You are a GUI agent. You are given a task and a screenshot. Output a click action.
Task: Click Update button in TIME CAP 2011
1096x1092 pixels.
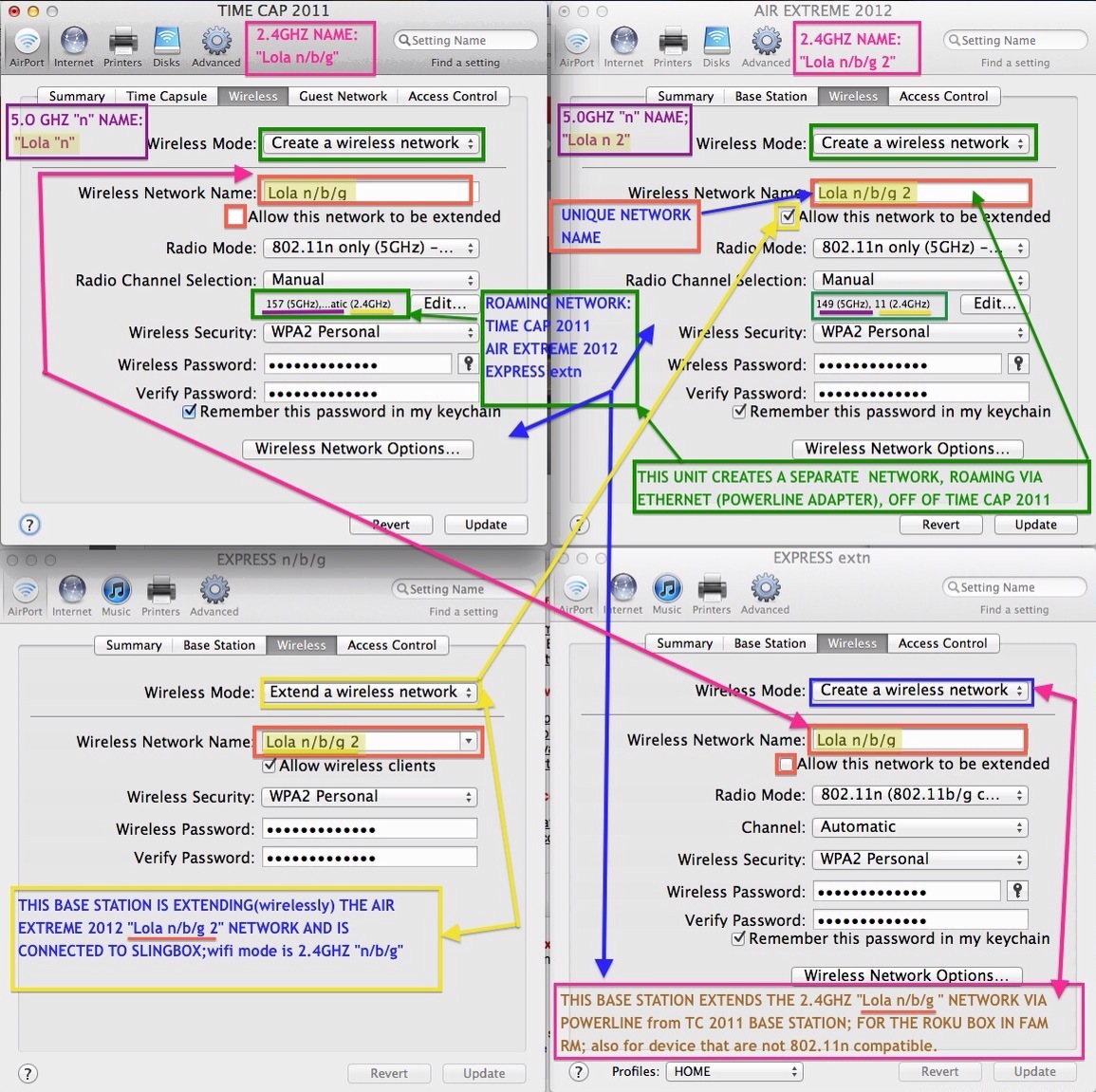coord(486,524)
